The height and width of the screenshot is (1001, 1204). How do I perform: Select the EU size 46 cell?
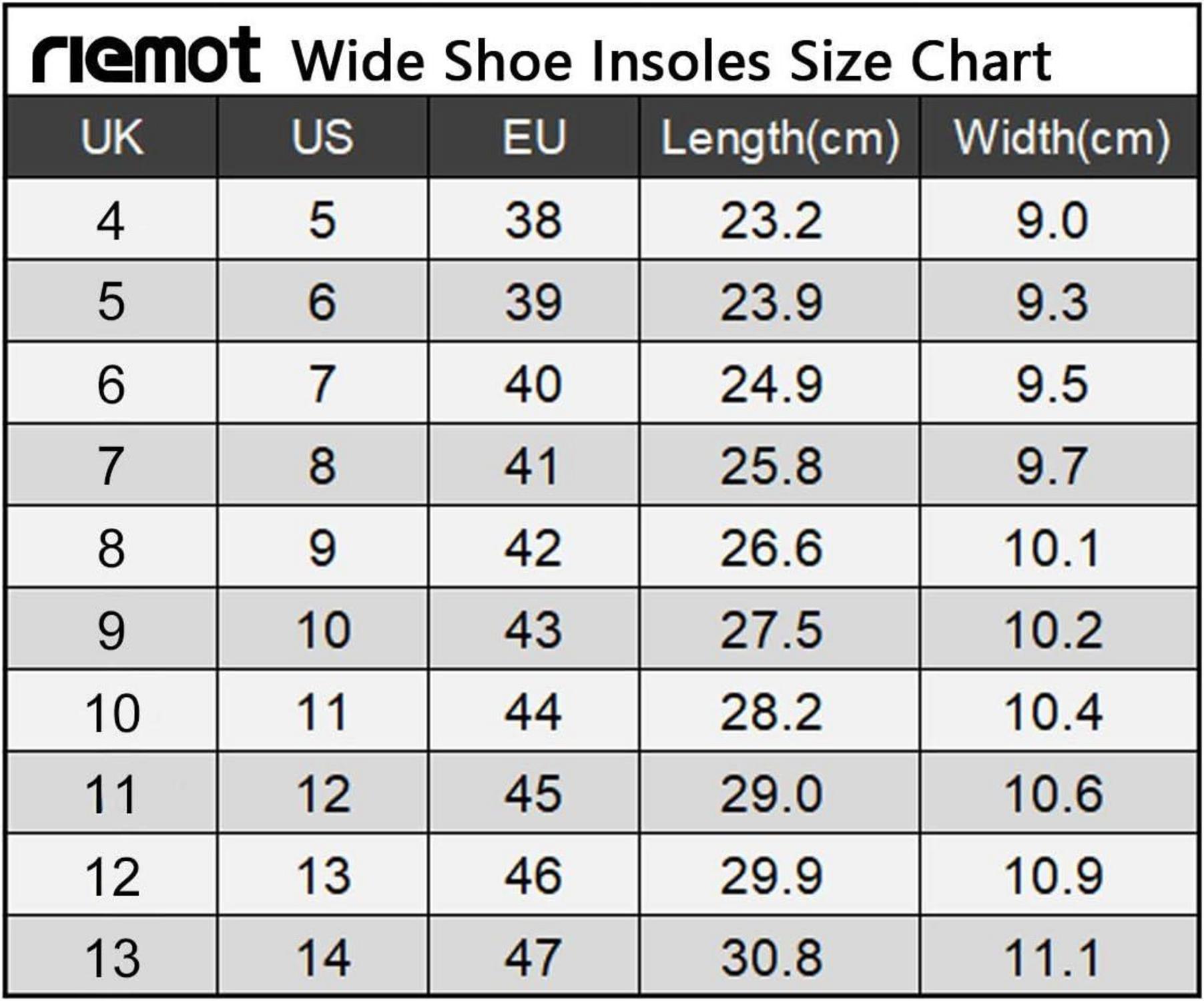pos(533,876)
